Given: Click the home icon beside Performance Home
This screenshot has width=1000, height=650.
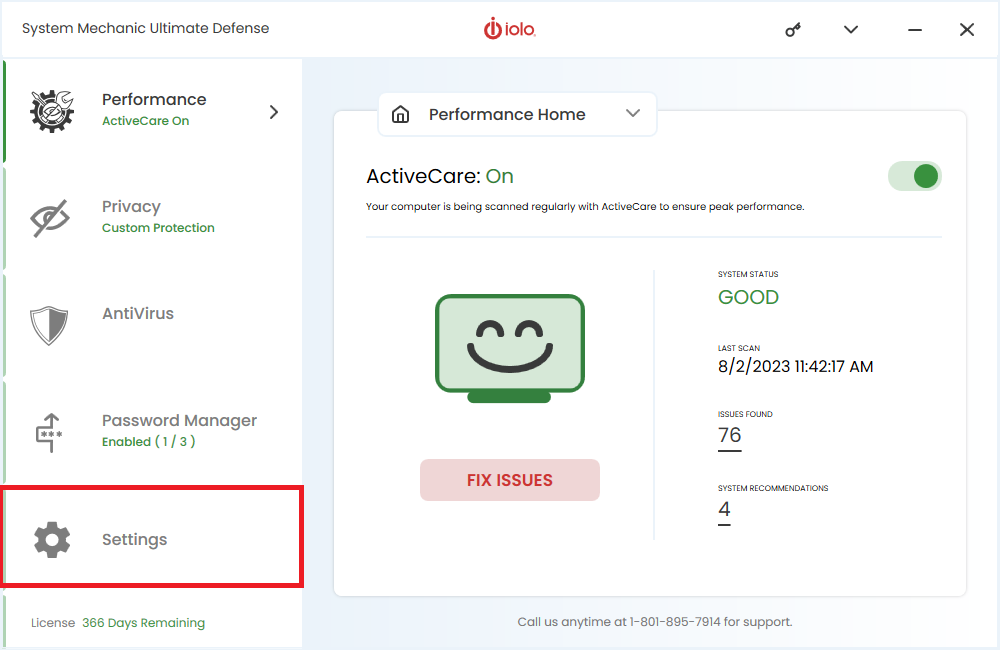Looking at the screenshot, I should click(x=401, y=114).
